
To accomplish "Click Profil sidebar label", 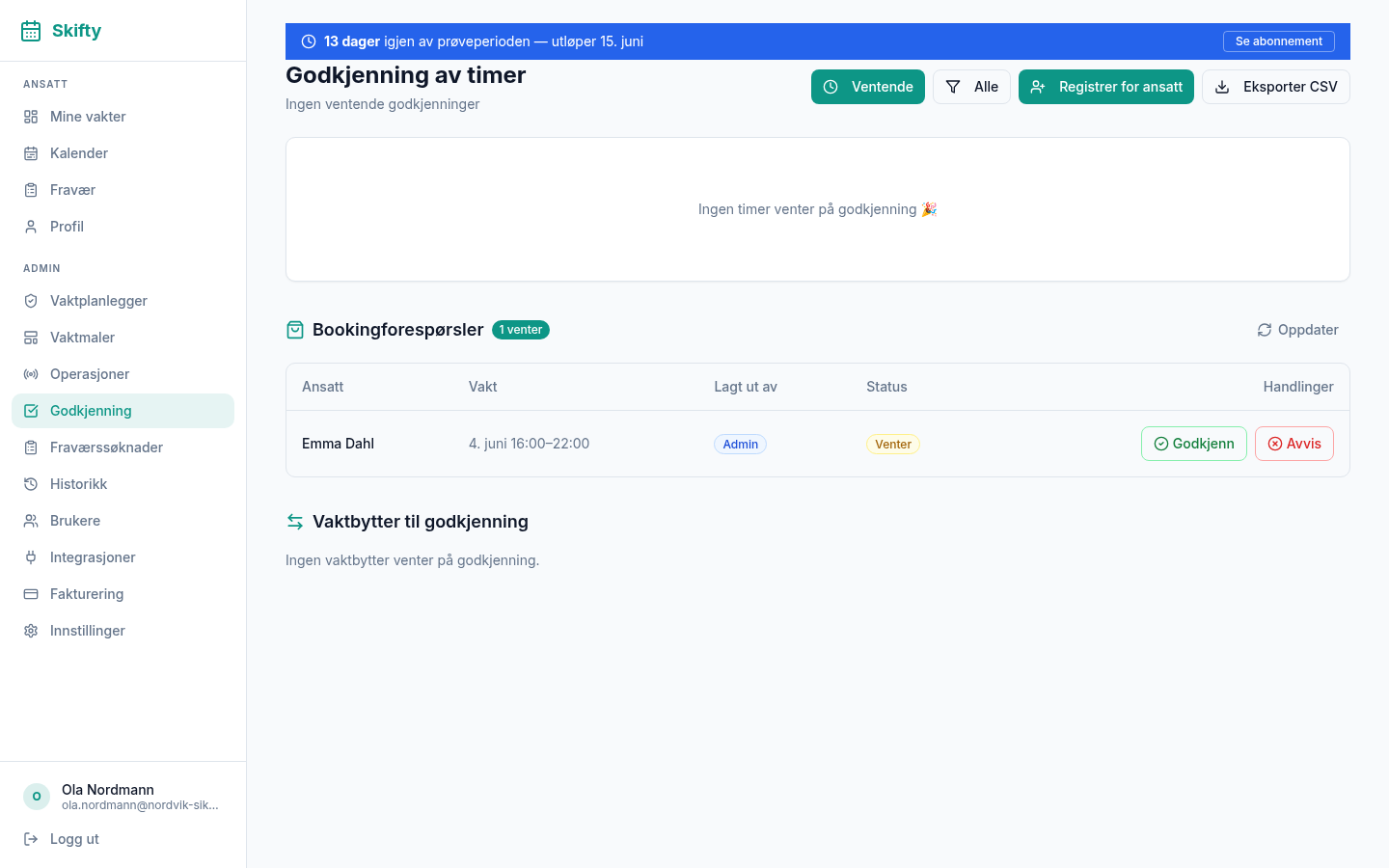I will coord(67,227).
